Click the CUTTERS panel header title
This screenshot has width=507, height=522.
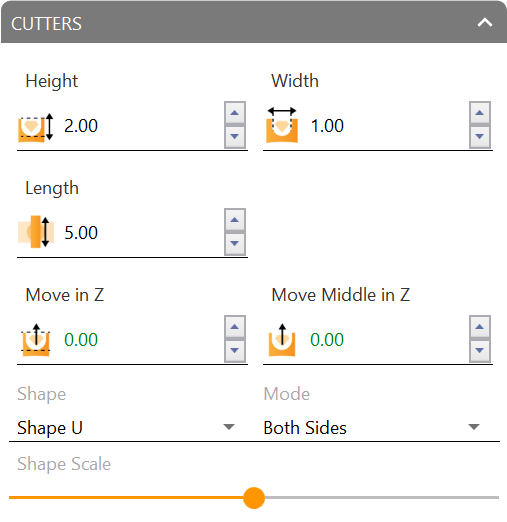(46, 24)
